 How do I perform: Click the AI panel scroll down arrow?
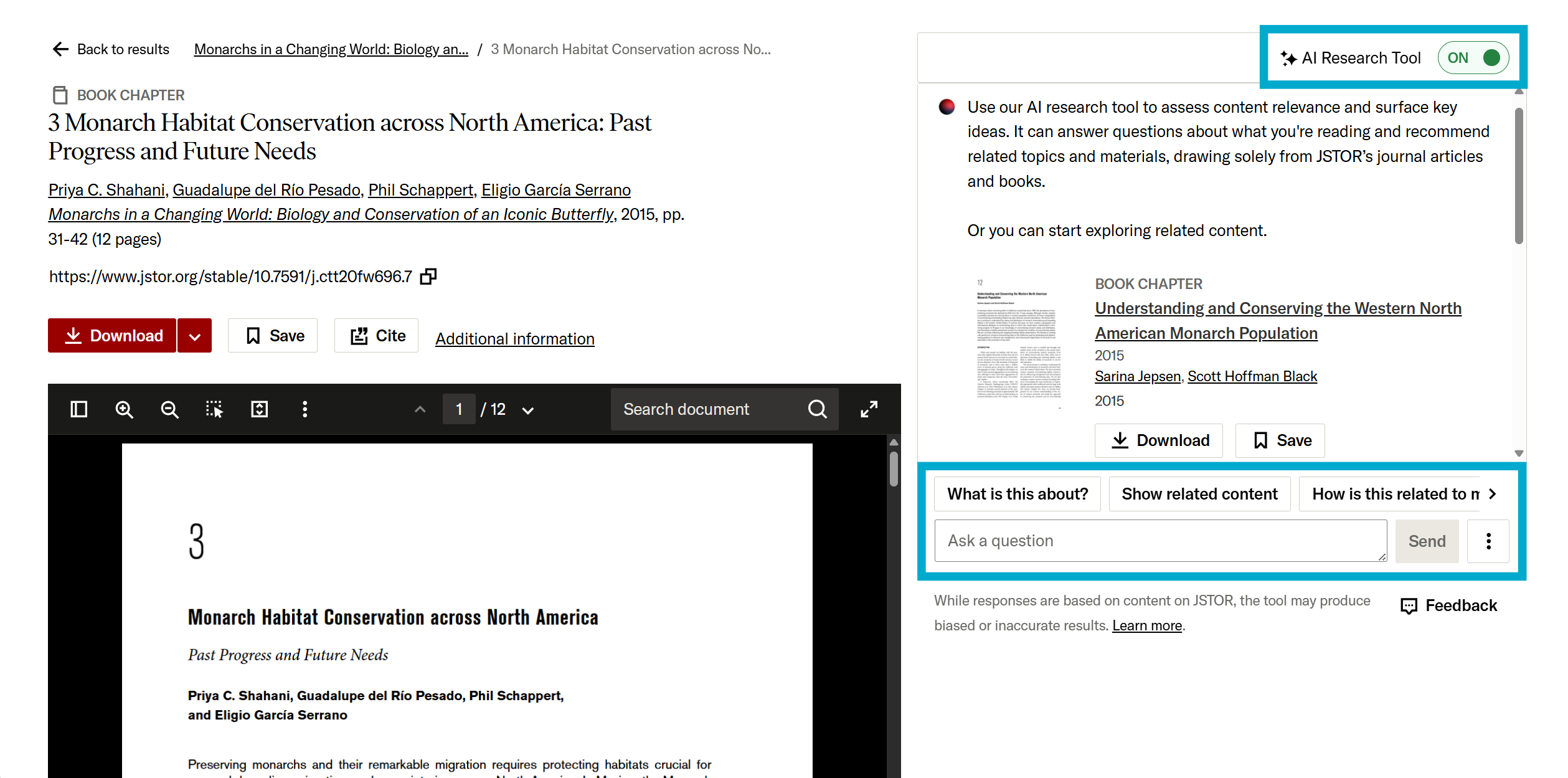tap(1519, 453)
